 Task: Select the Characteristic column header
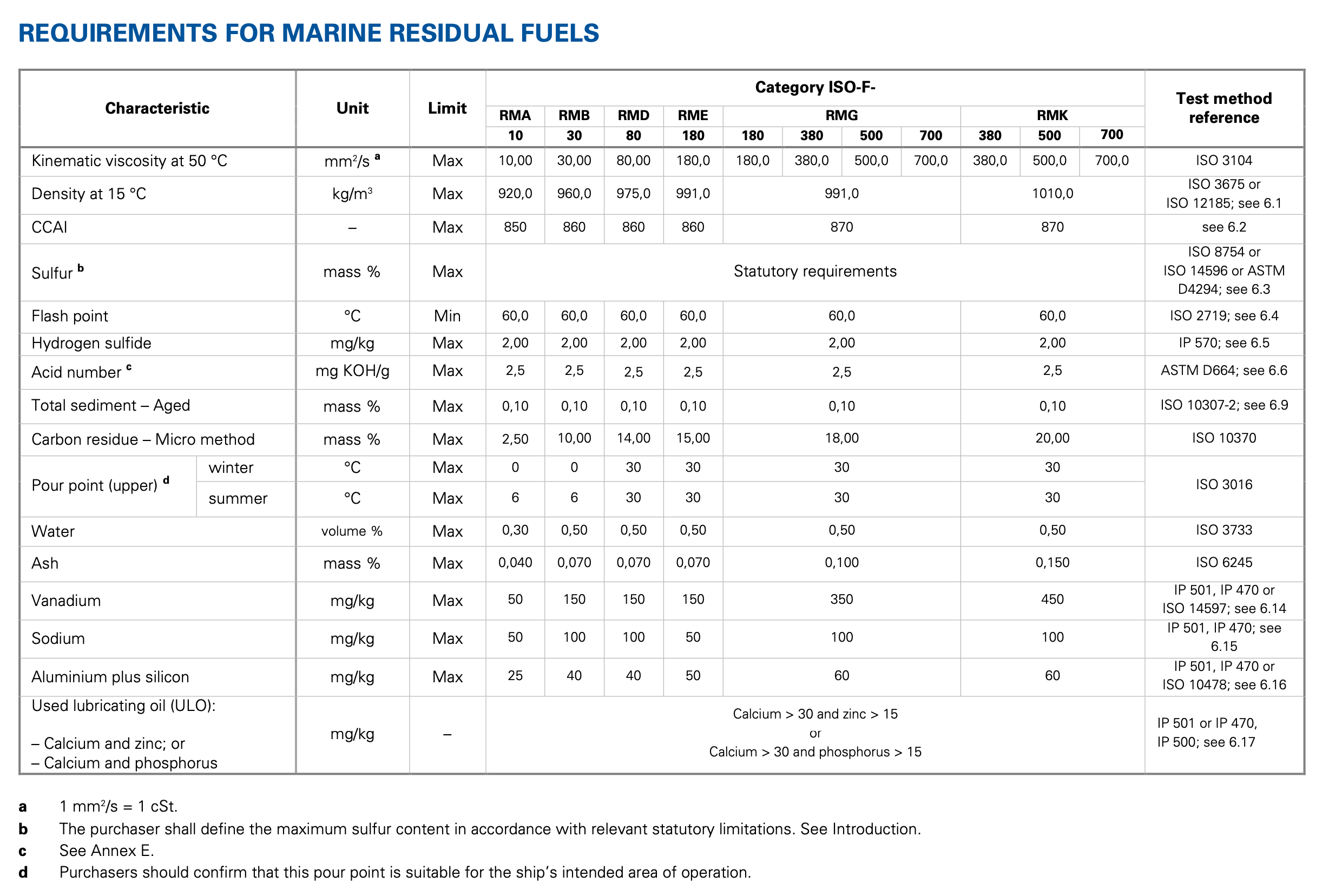[x=157, y=109]
